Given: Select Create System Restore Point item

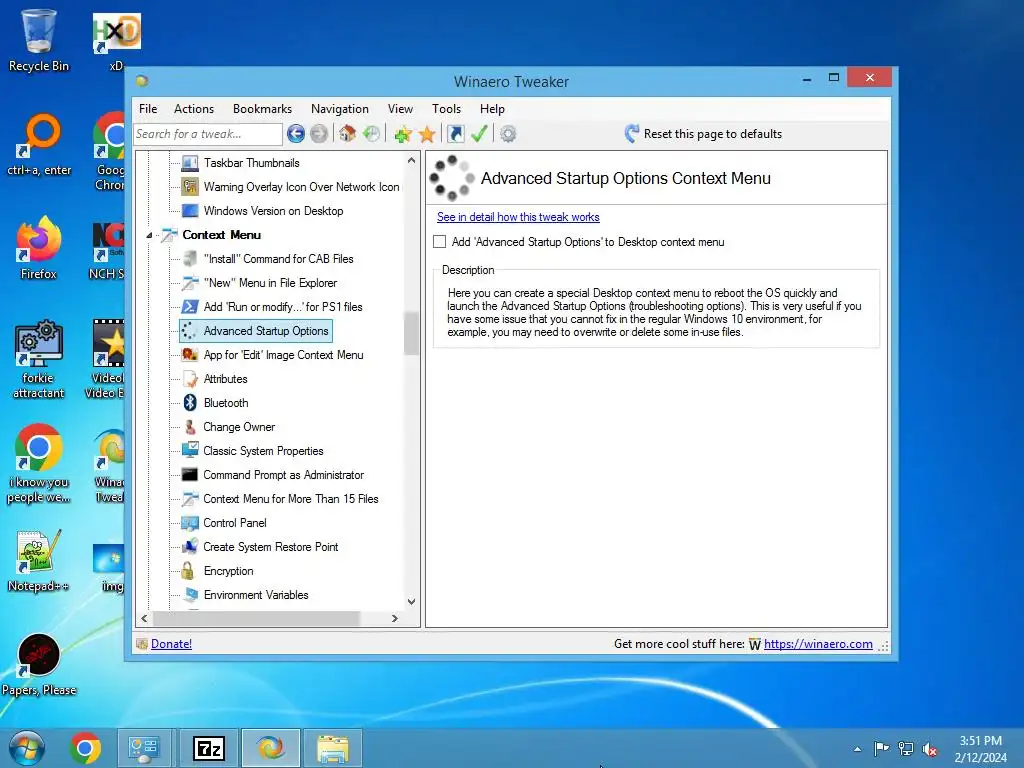Looking at the screenshot, I should coord(270,547).
